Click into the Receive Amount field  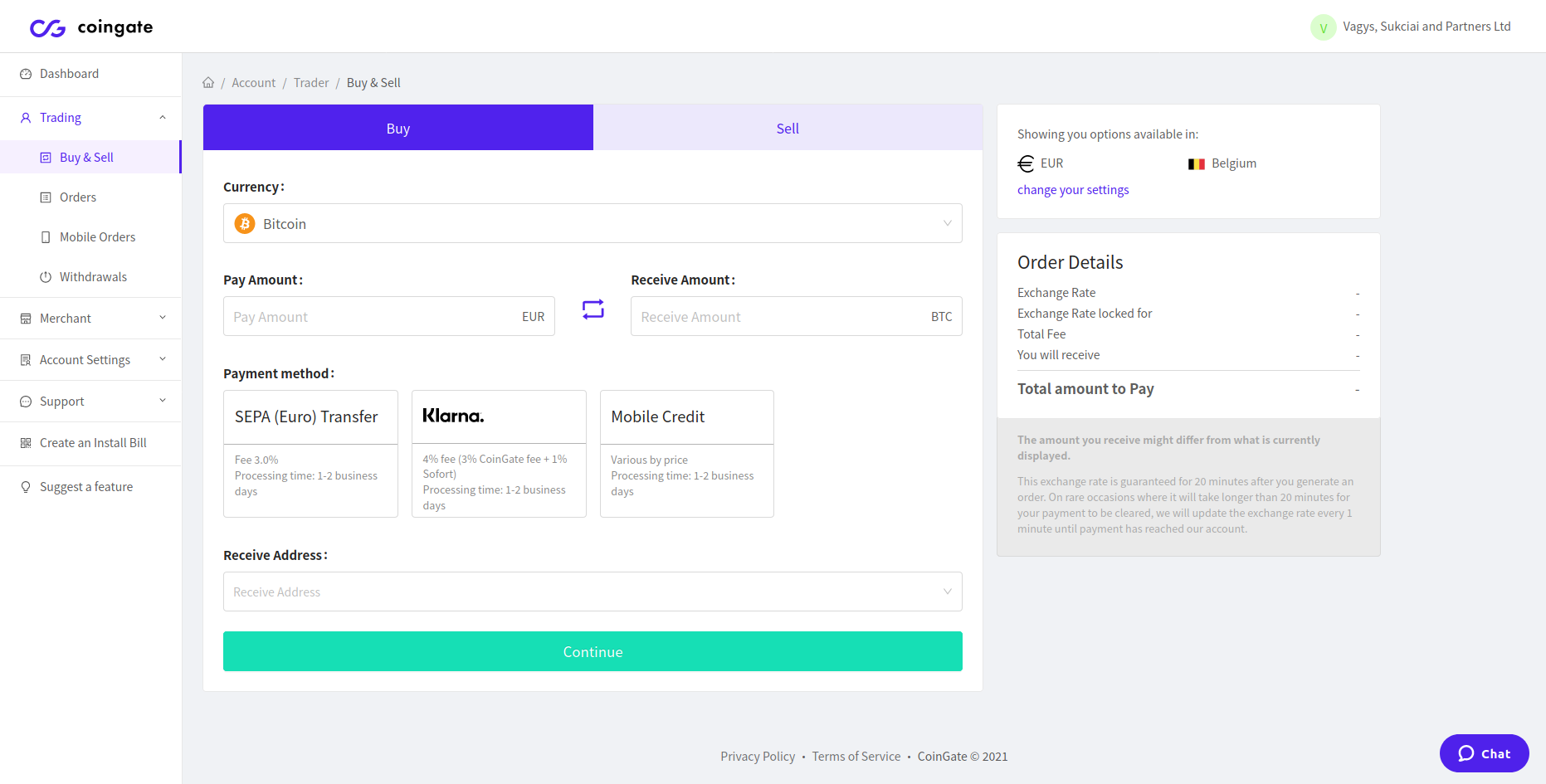(x=796, y=316)
